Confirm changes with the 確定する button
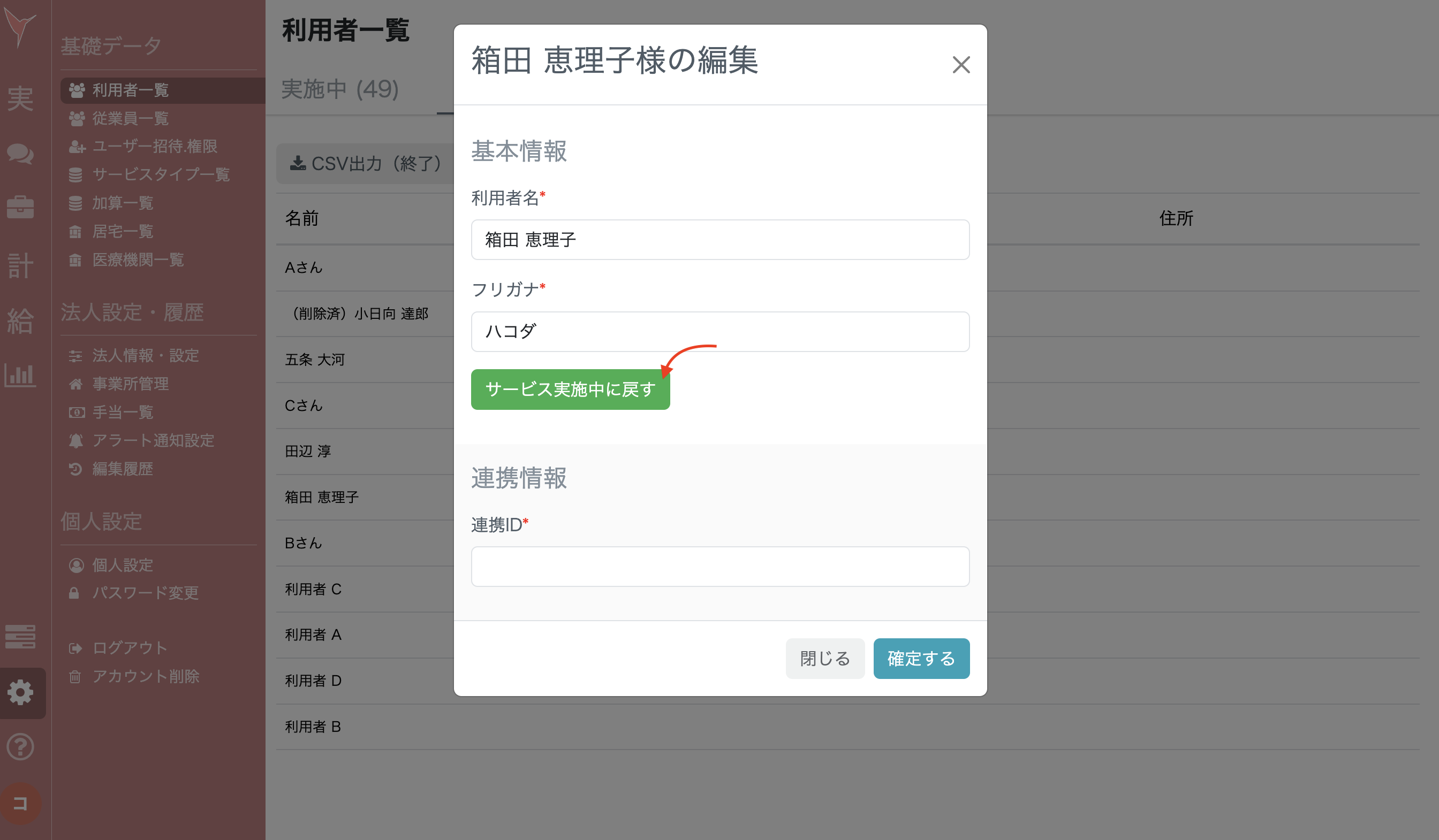The height and width of the screenshot is (840, 1439). click(x=920, y=658)
